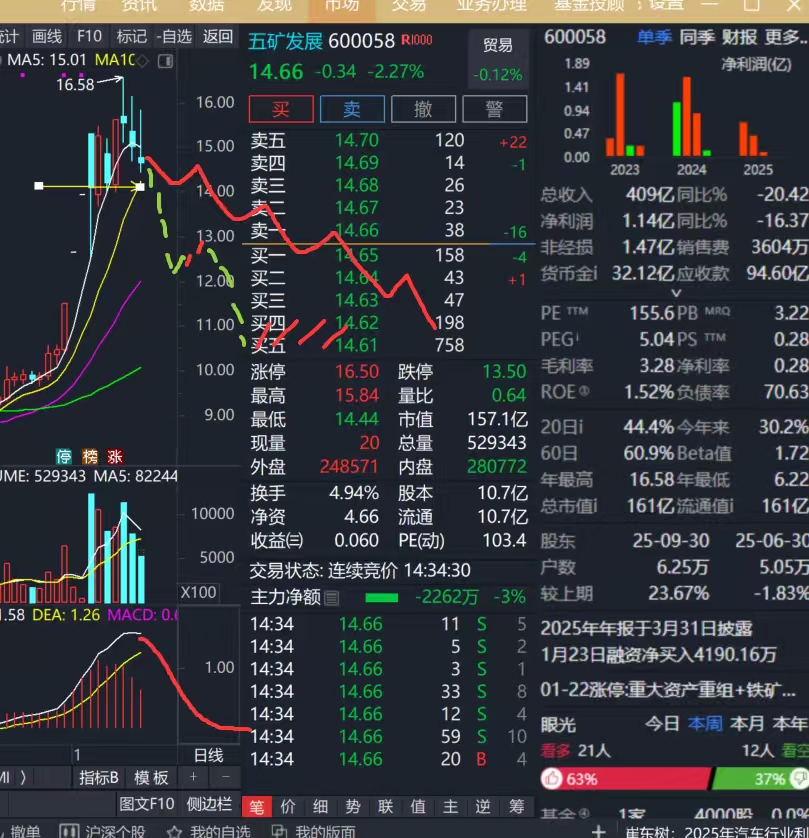Click the F10 toolbar button
The image size is (809, 838).
89,36
